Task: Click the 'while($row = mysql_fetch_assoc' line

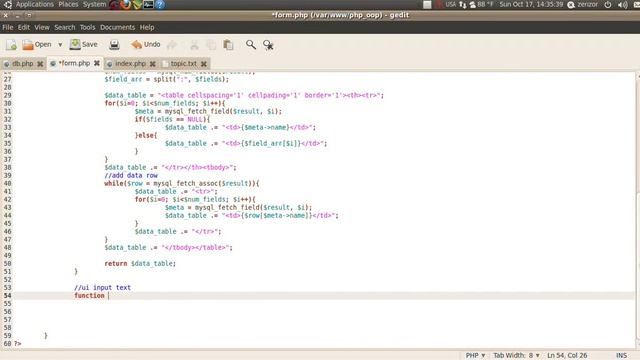Action: [x=182, y=183]
